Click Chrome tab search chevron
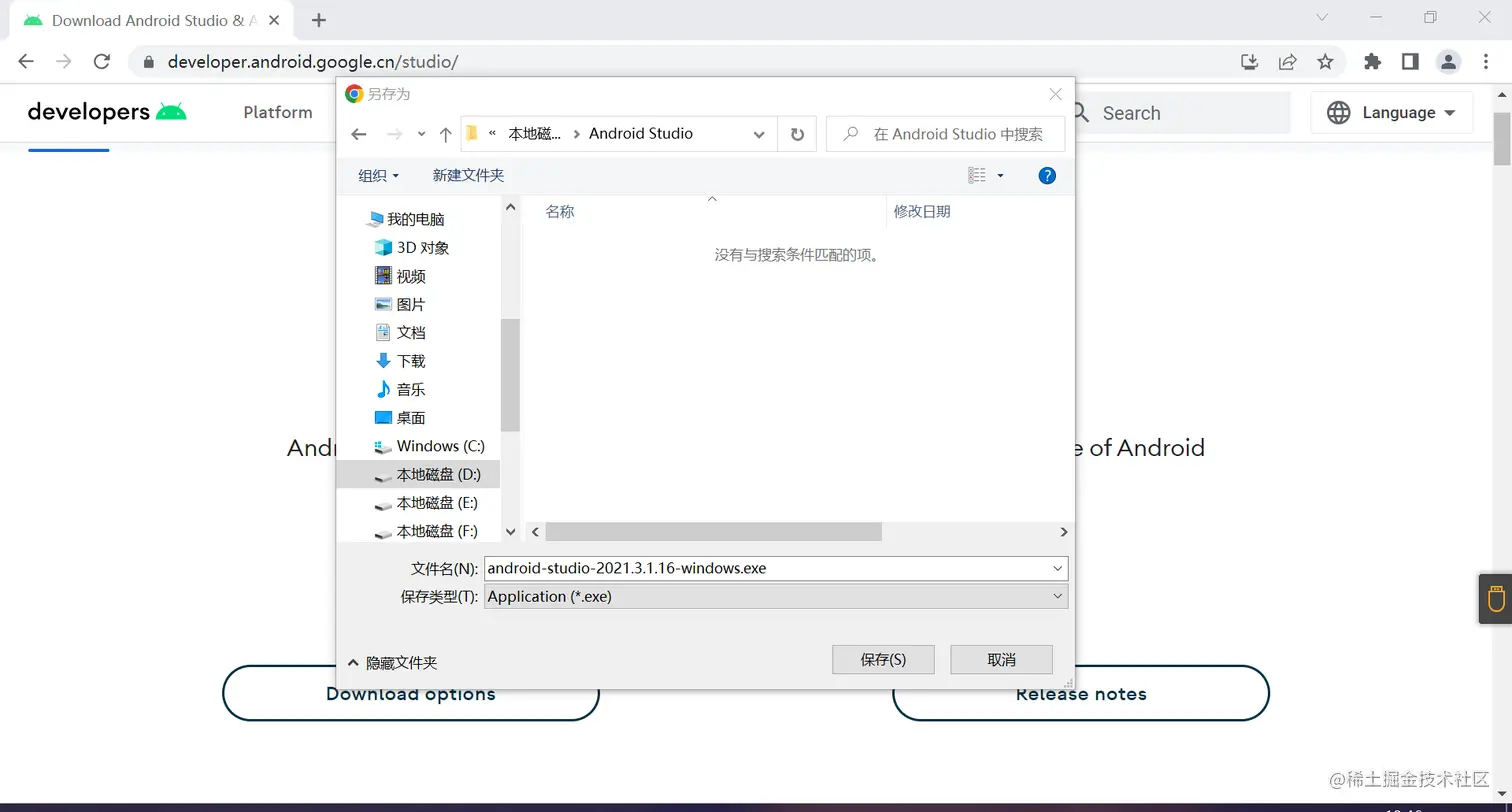 1322,18
